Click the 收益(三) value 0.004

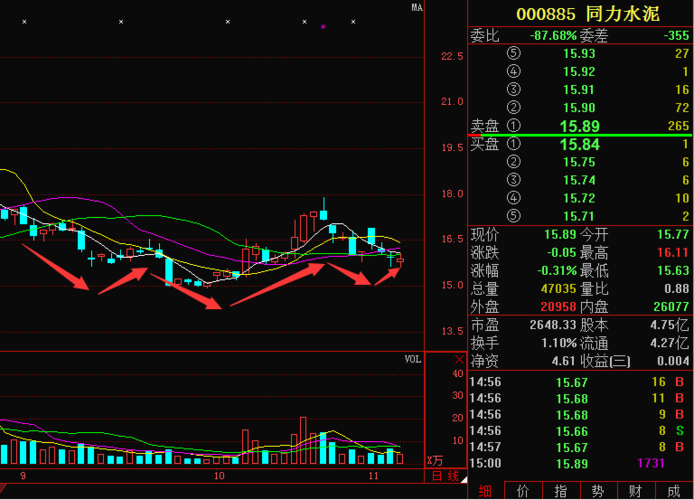(673, 361)
